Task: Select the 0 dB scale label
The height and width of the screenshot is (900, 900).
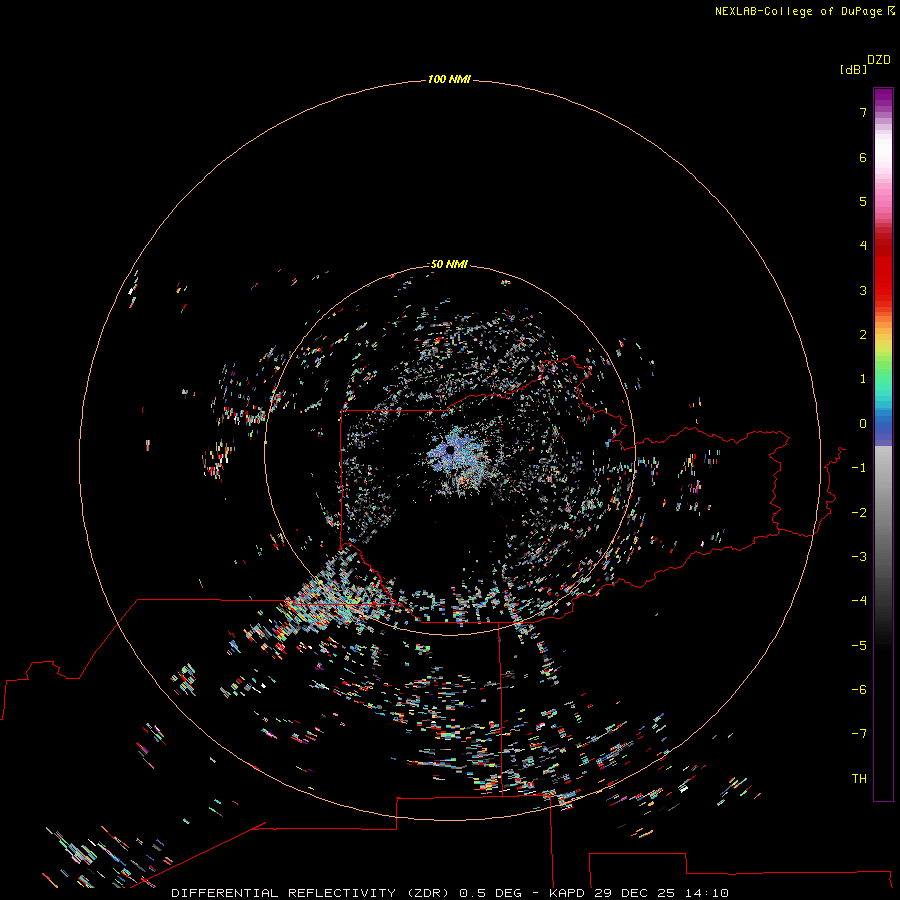Action: (x=863, y=424)
